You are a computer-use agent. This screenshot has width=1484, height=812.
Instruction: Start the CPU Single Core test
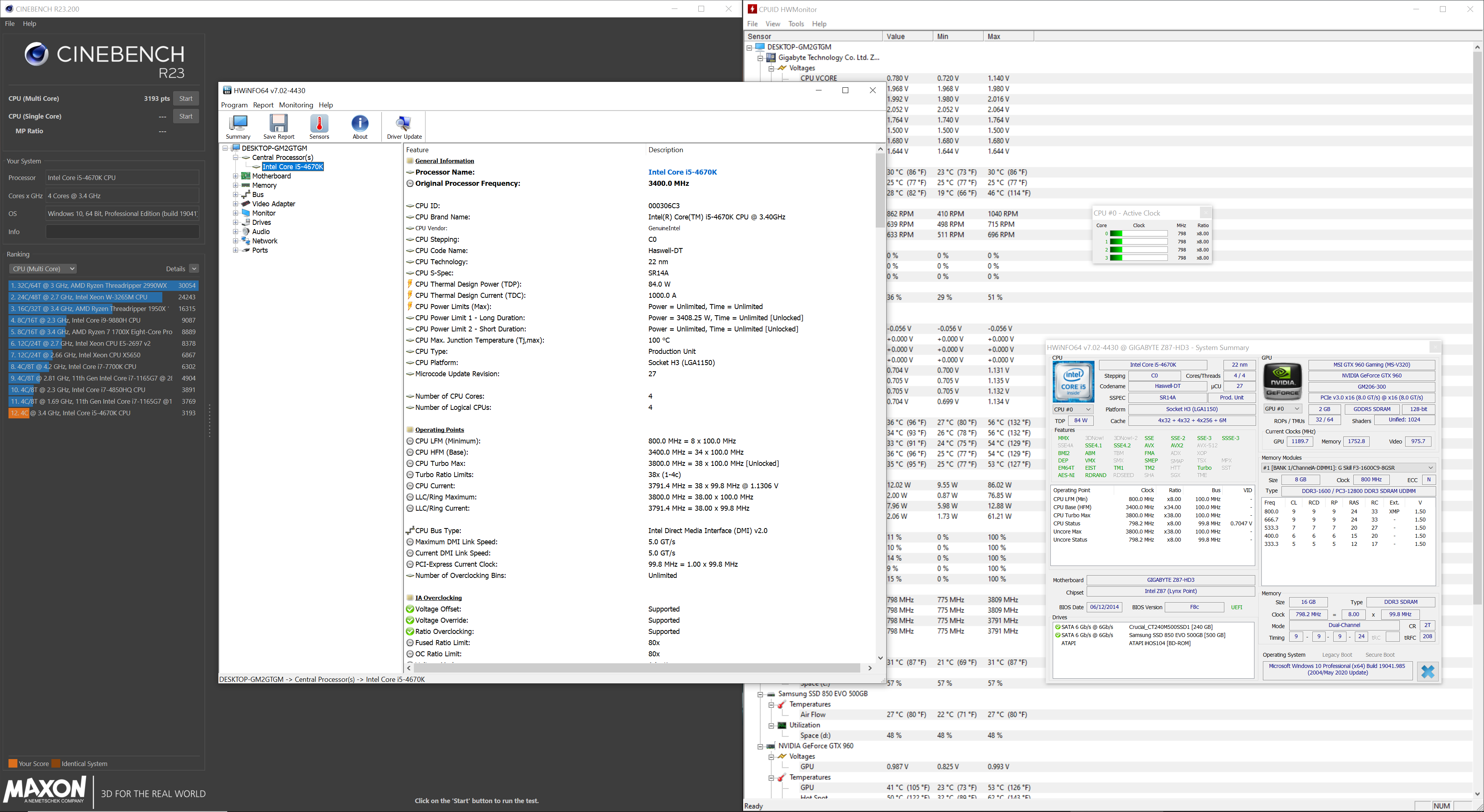coord(185,116)
